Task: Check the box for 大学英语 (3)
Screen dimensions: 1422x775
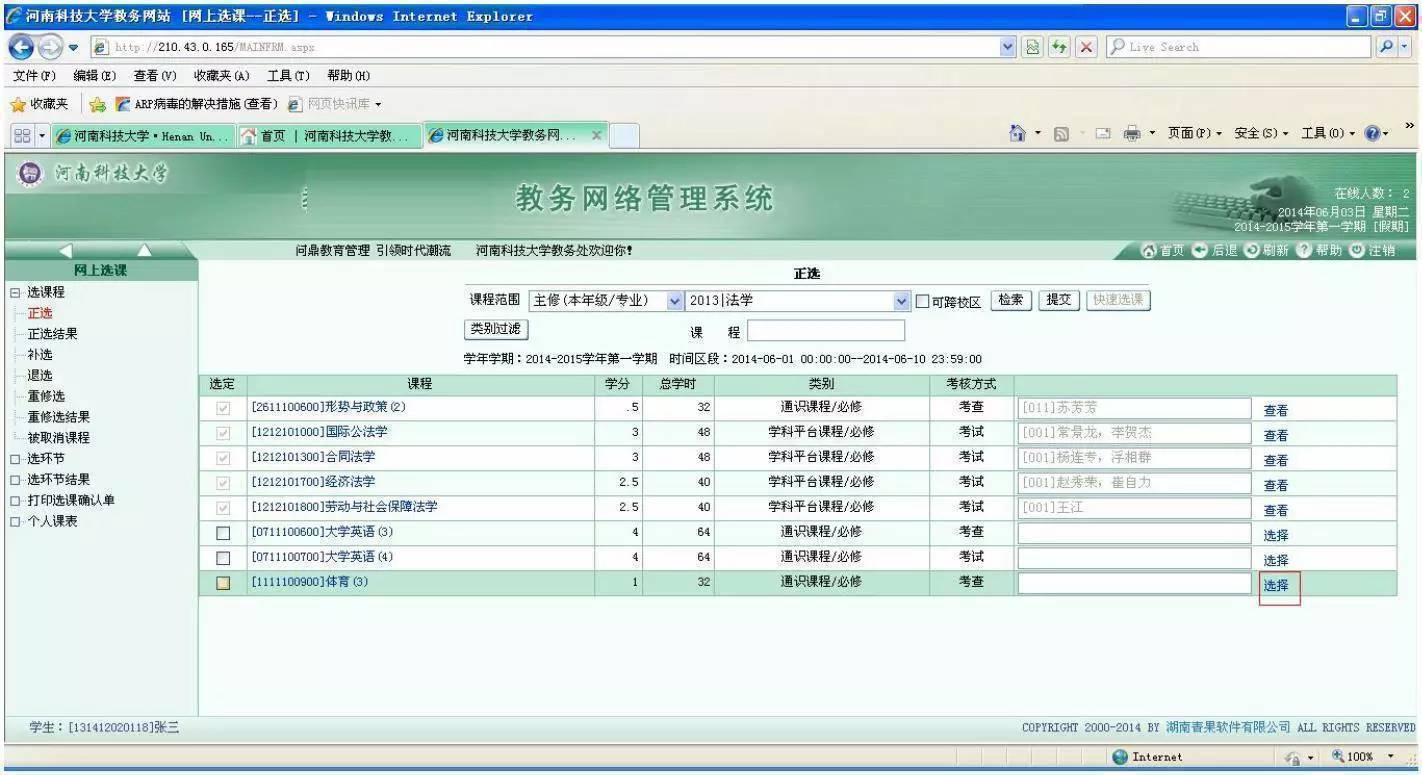Action: [x=223, y=532]
